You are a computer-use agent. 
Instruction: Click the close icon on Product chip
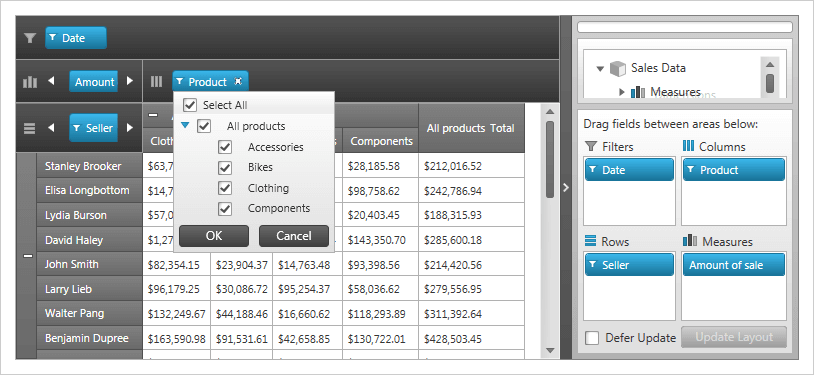[238, 82]
